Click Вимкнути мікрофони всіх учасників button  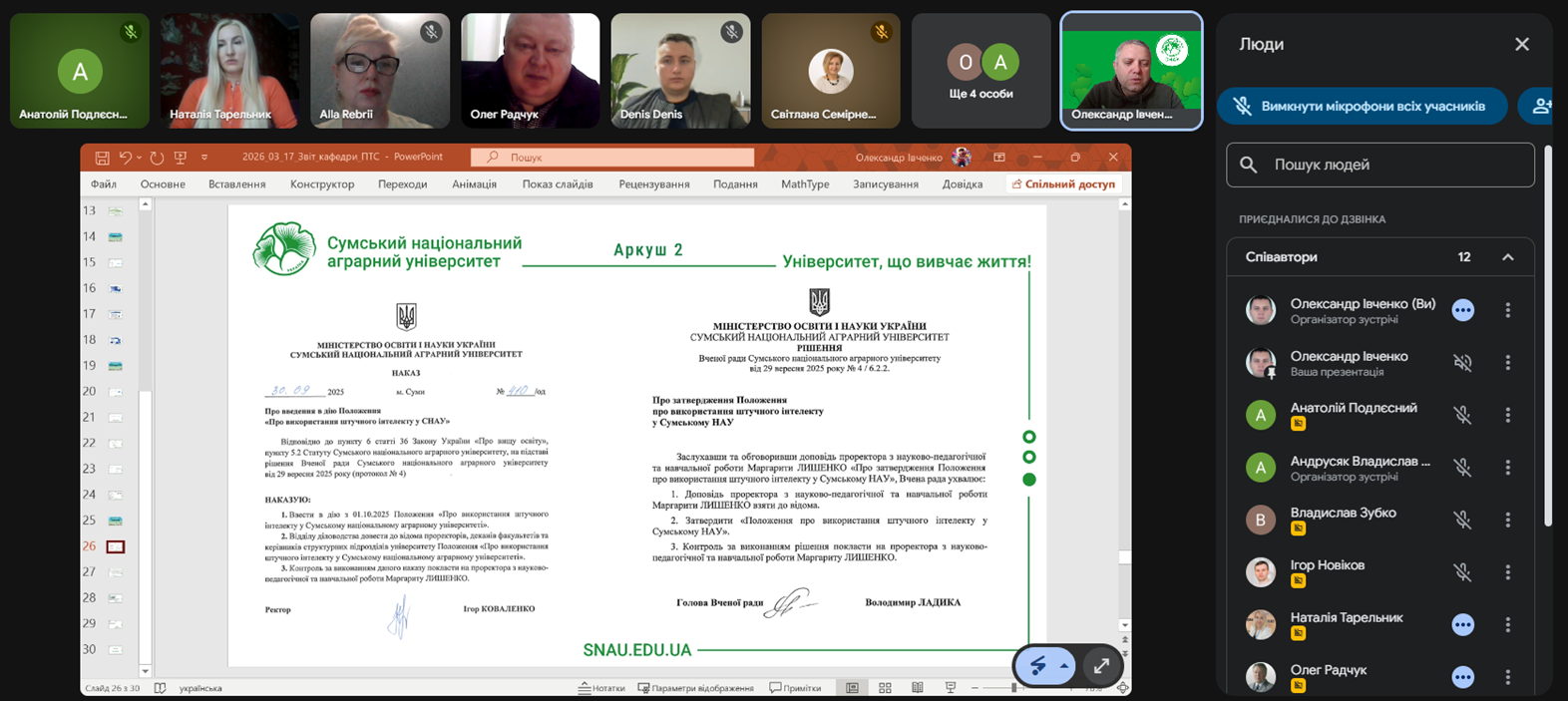tap(1362, 106)
